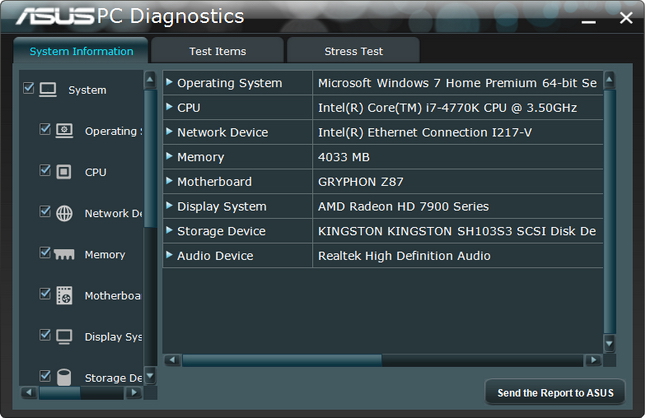Click the 'GRYPHON Z87' motherboard value
Viewport: 645px width, 418px height.
point(361,182)
